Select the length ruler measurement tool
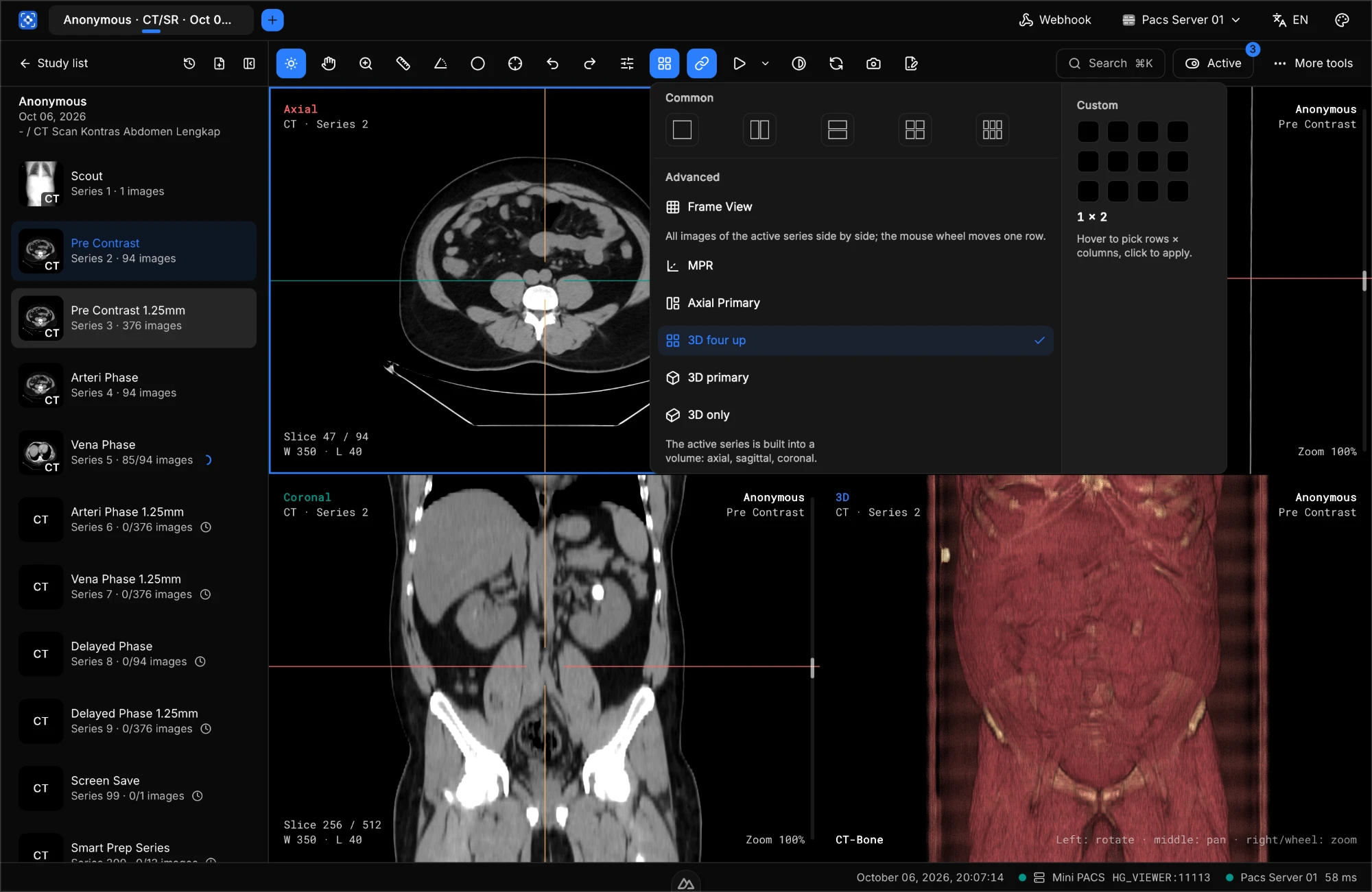This screenshot has width=1372, height=892. click(403, 64)
